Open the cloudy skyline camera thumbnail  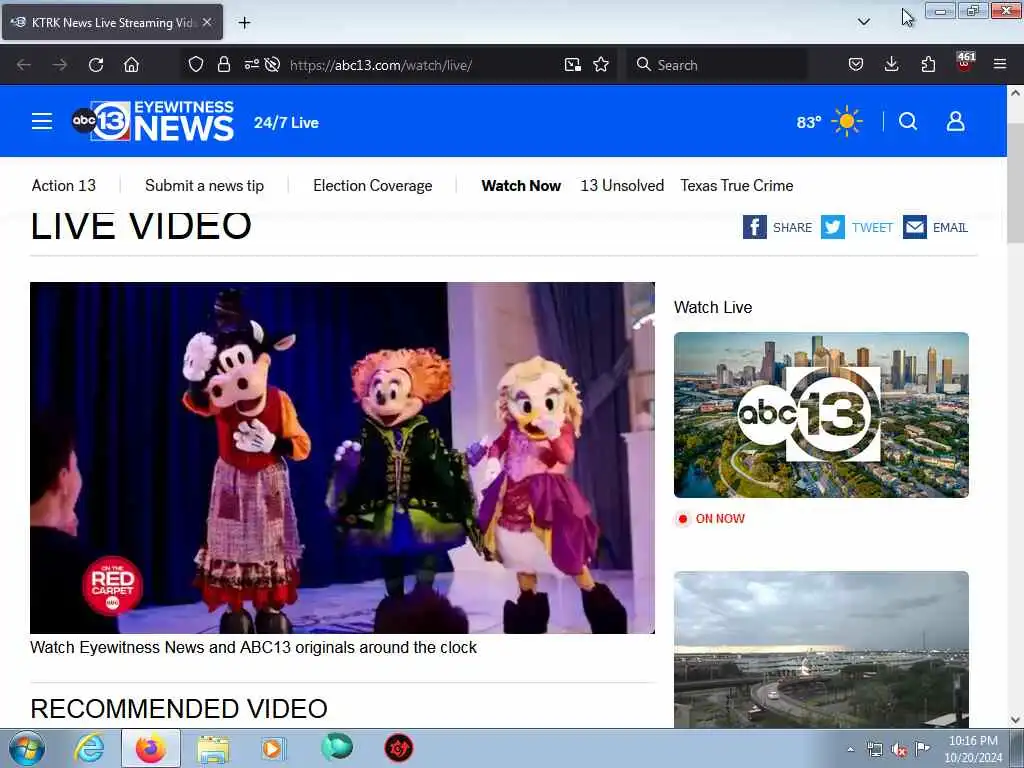coord(821,649)
